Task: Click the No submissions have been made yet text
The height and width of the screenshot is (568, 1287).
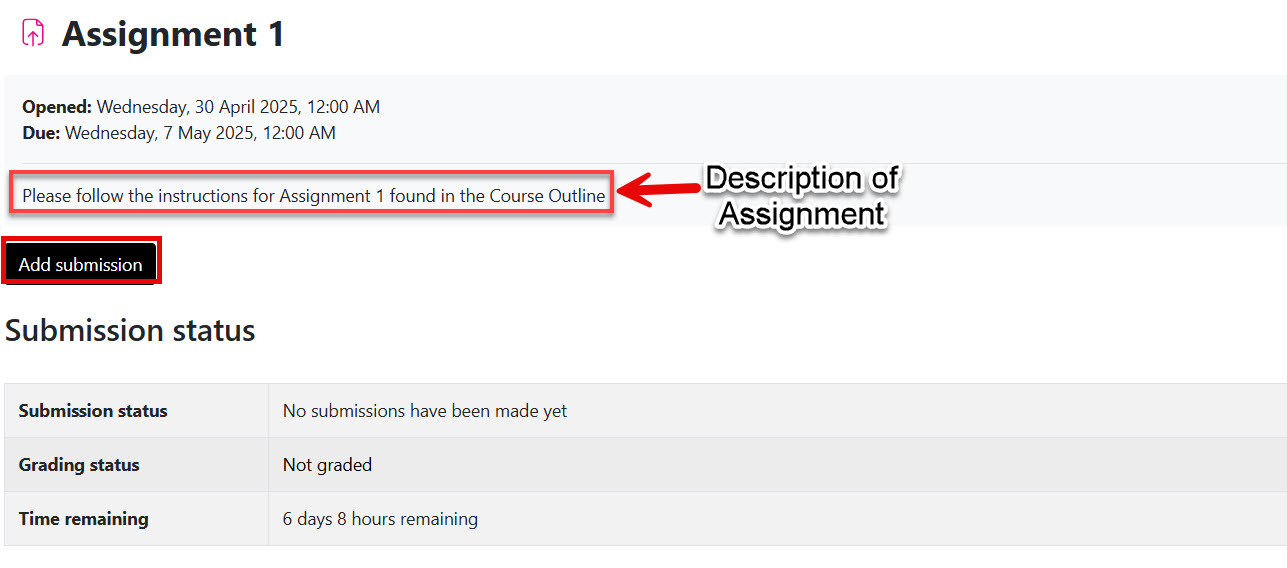Action: click(425, 411)
